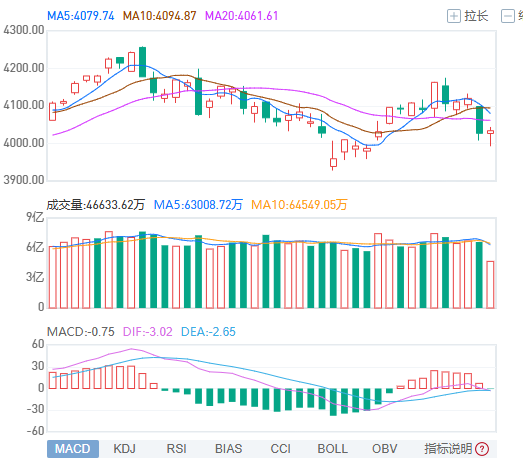Select the MACD indicator tab
Viewport: 523px width, 462px height.
[73, 449]
